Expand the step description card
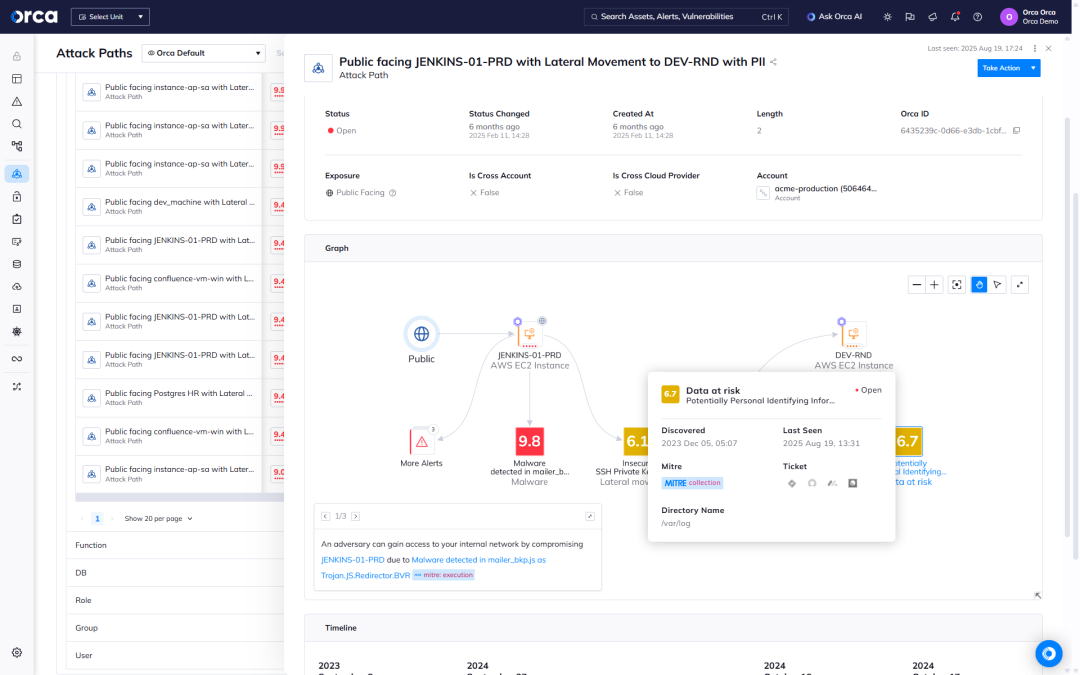Viewport: 1080px width, 675px height. click(x=590, y=516)
